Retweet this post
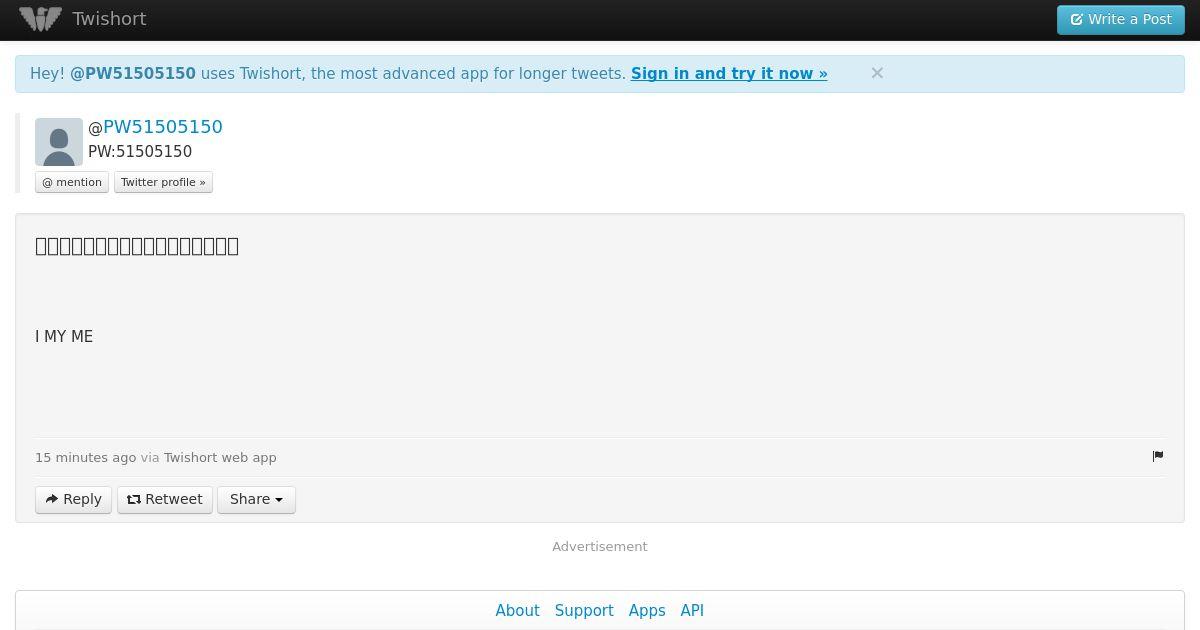The width and height of the screenshot is (1200, 630). click(x=165, y=499)
